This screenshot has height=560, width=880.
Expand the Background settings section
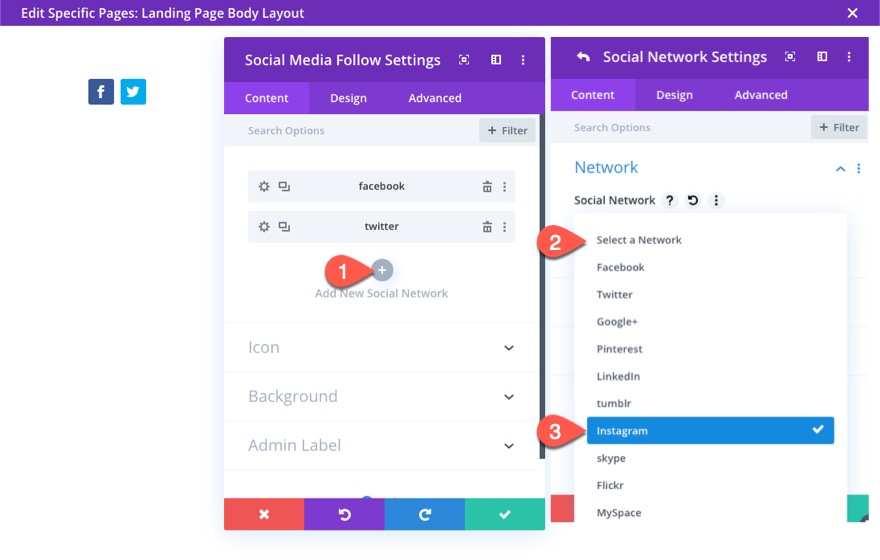click(x=509, y=397)
